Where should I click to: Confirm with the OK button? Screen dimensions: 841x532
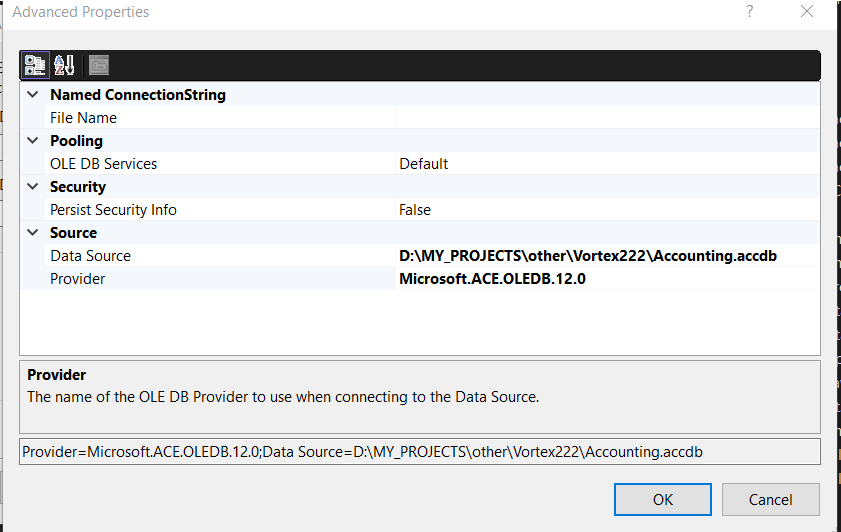click(663, 499)
